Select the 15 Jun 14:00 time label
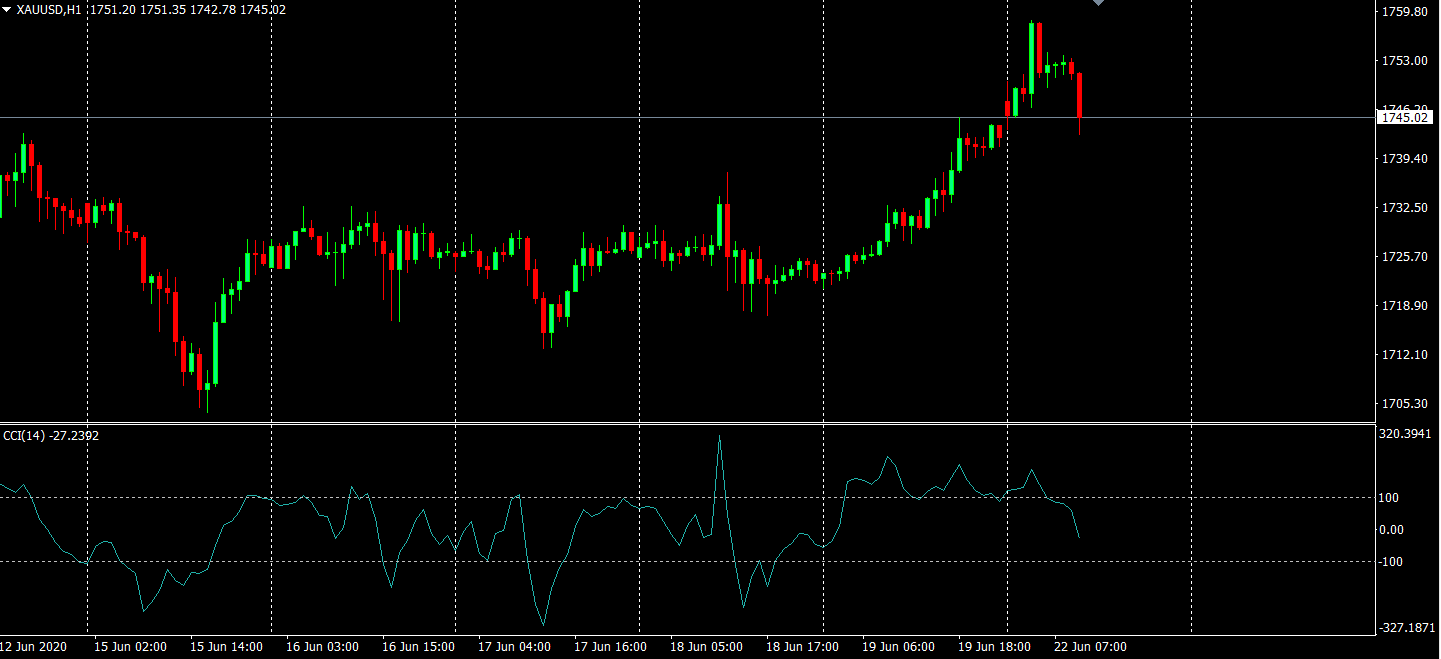 coord(226,647)
